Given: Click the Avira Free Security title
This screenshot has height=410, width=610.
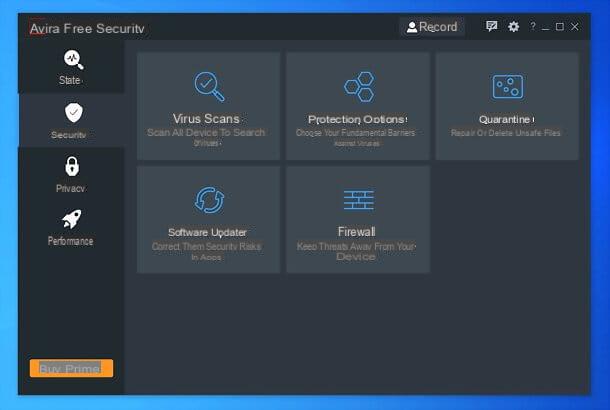Looking at the screenshot, I should coord(87,28).
